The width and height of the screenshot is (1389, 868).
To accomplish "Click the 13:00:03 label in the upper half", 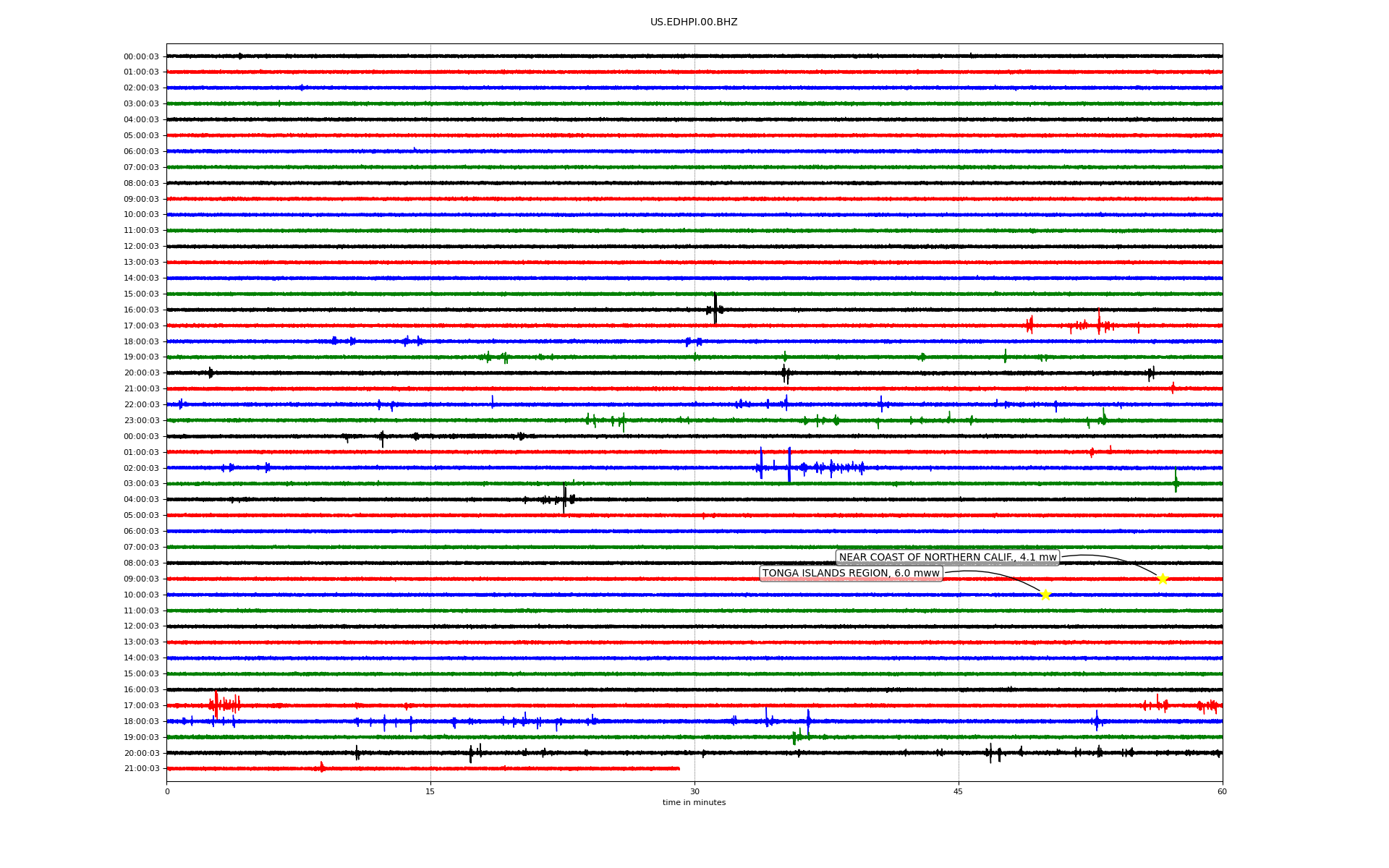I will pyautogui.click(x=141, y=262).
